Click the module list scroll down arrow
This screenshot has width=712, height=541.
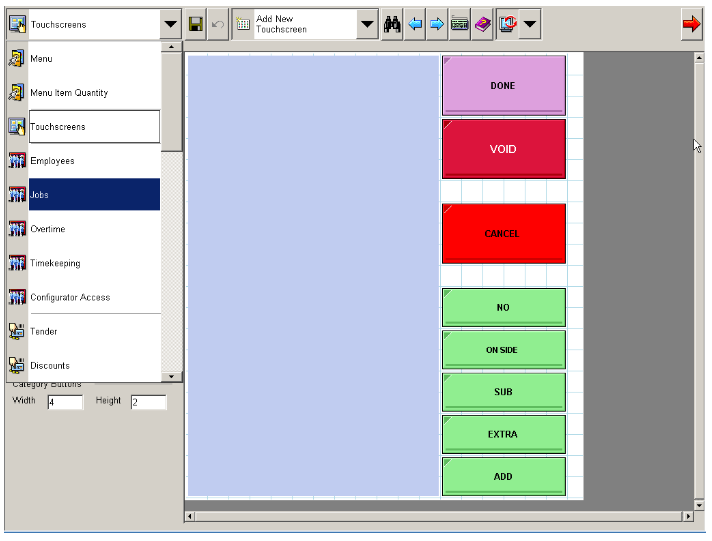point(171,376)
